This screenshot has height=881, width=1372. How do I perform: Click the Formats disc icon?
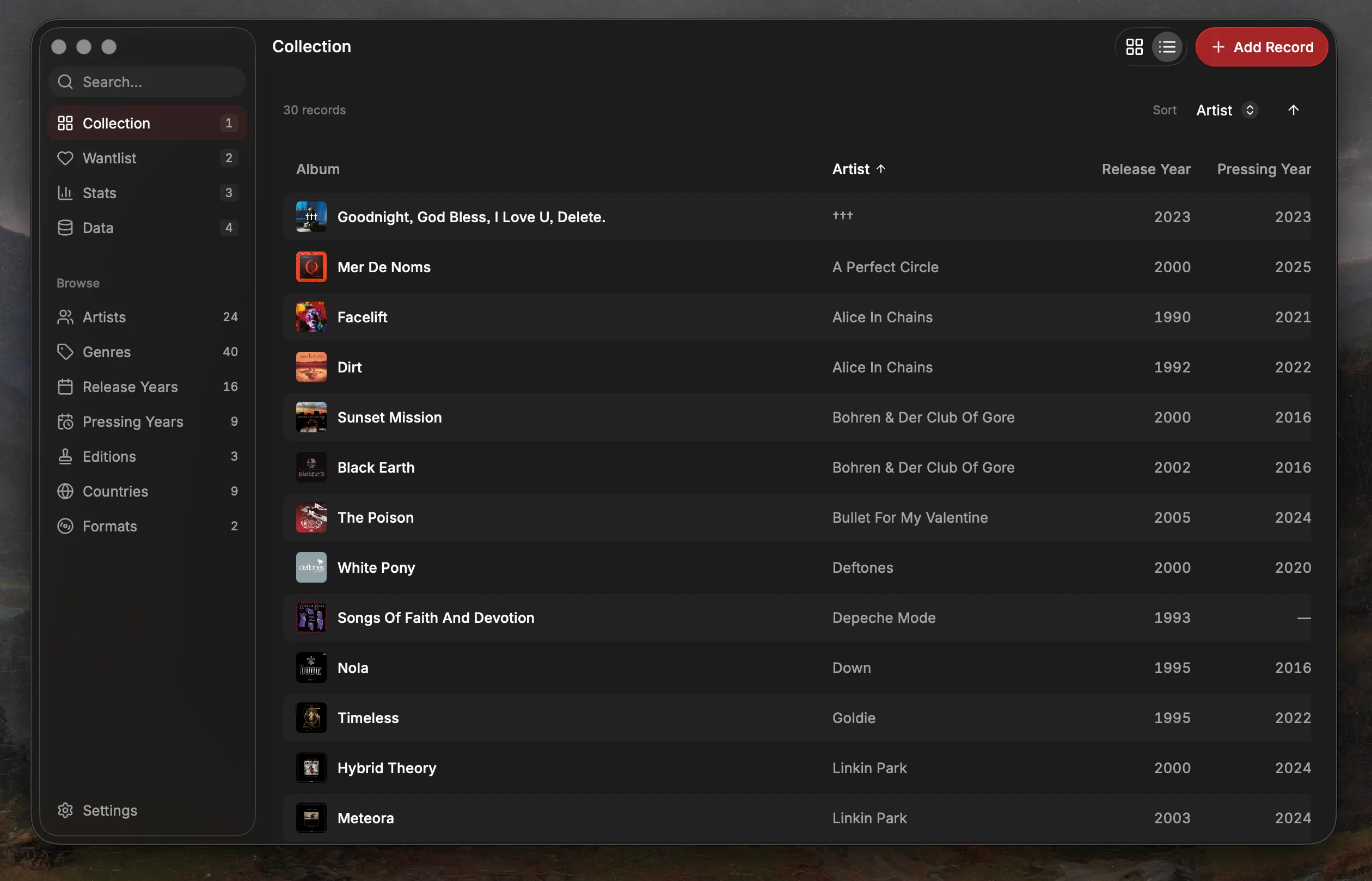(x=65, y=527)
